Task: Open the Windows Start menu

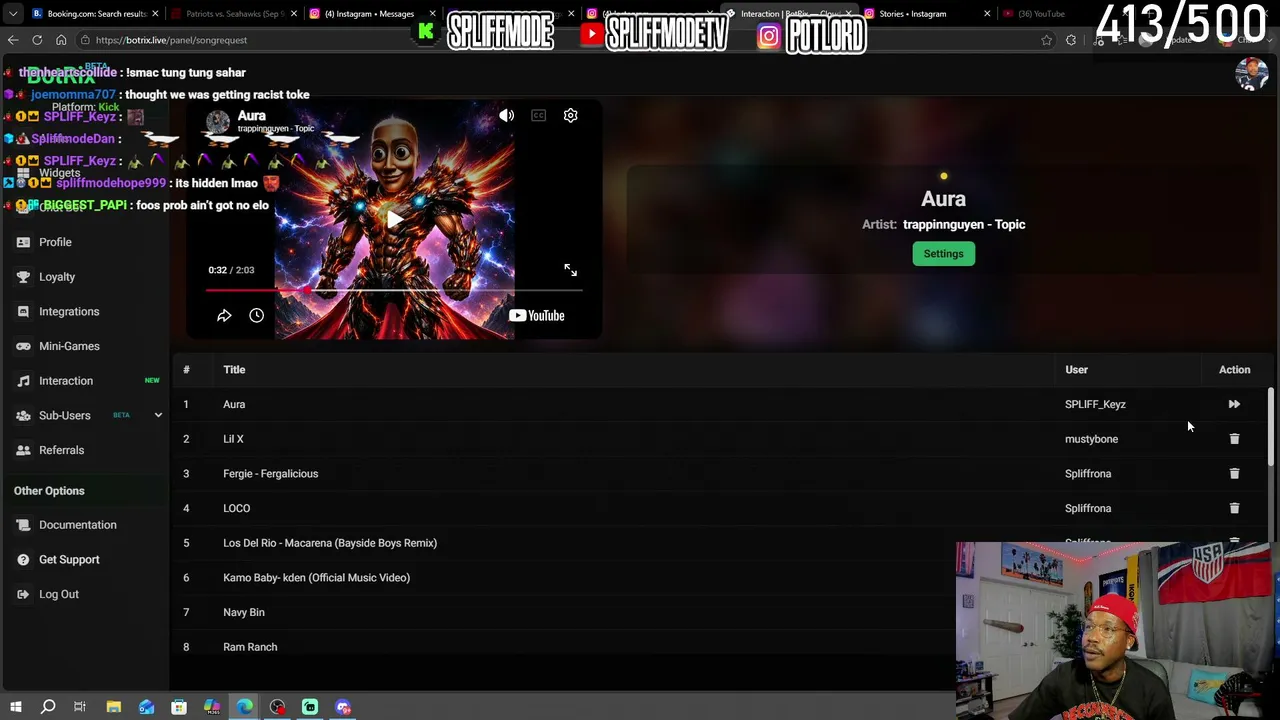Action: 15,708
